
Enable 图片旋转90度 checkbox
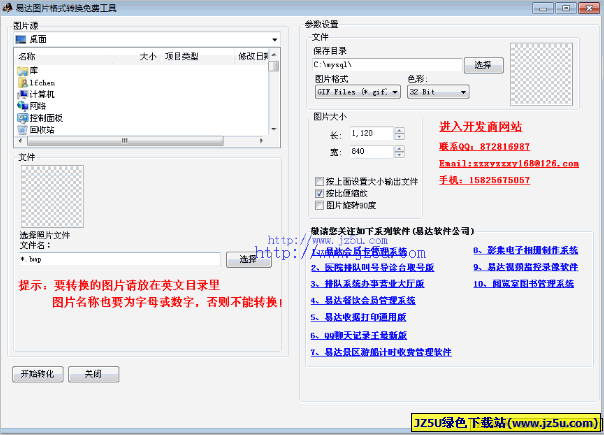point(319,205)
